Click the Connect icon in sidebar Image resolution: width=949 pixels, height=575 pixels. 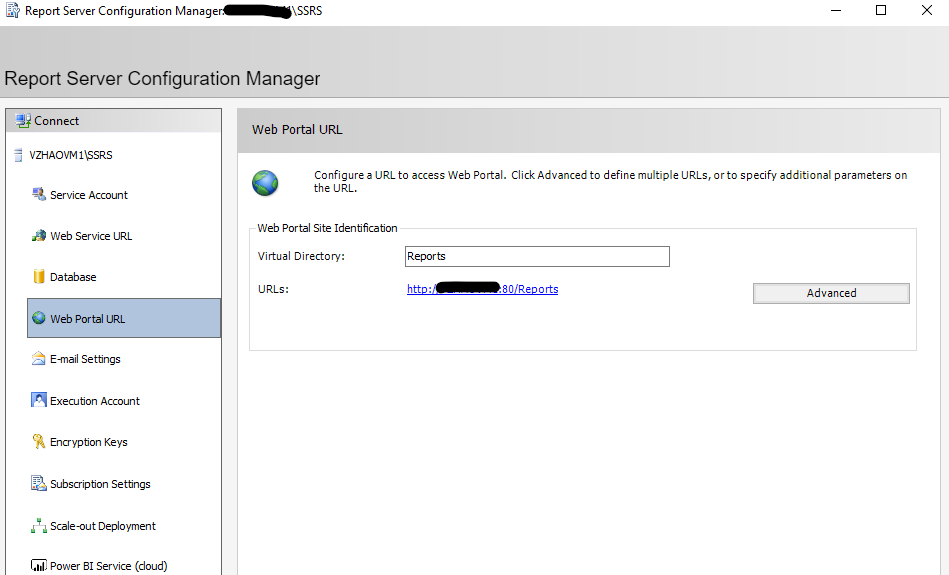pos(23,120)
